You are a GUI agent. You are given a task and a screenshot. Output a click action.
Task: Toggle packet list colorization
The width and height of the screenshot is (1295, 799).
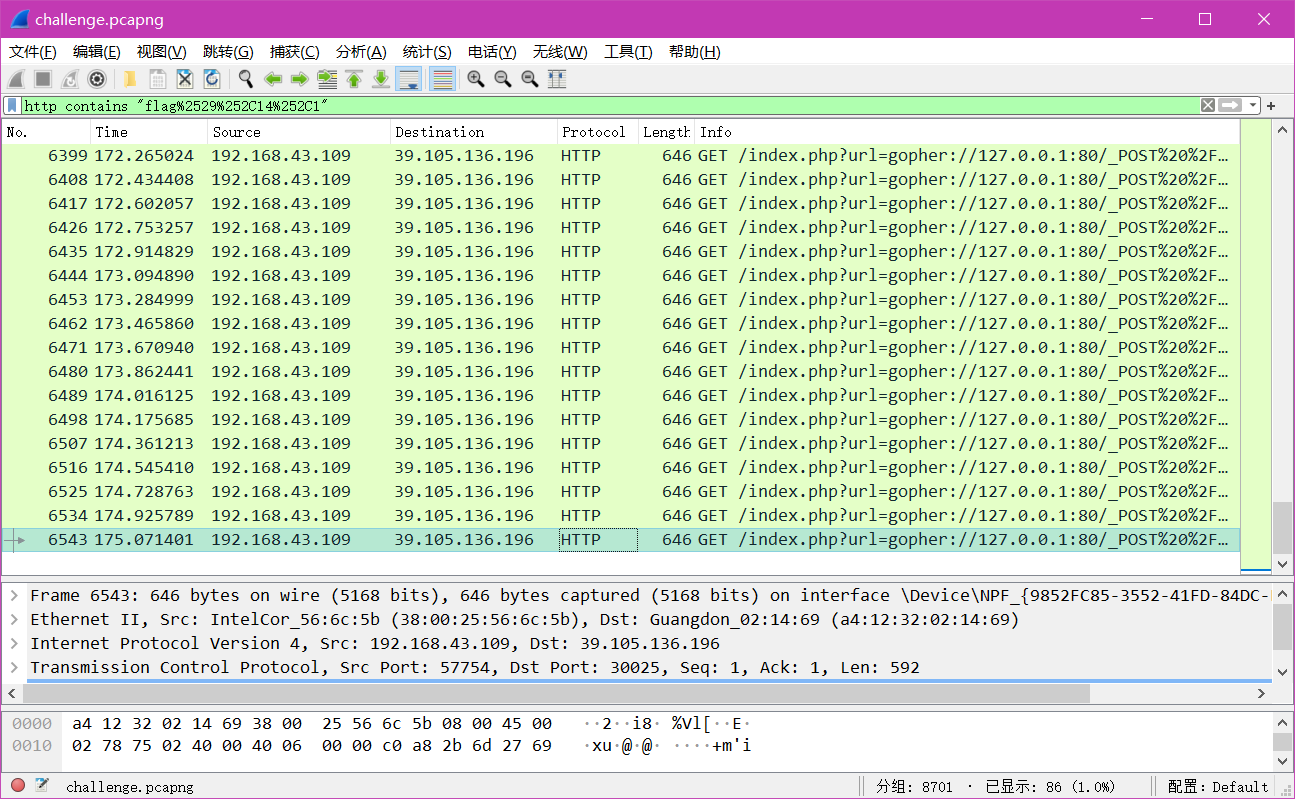coord(442,79)
